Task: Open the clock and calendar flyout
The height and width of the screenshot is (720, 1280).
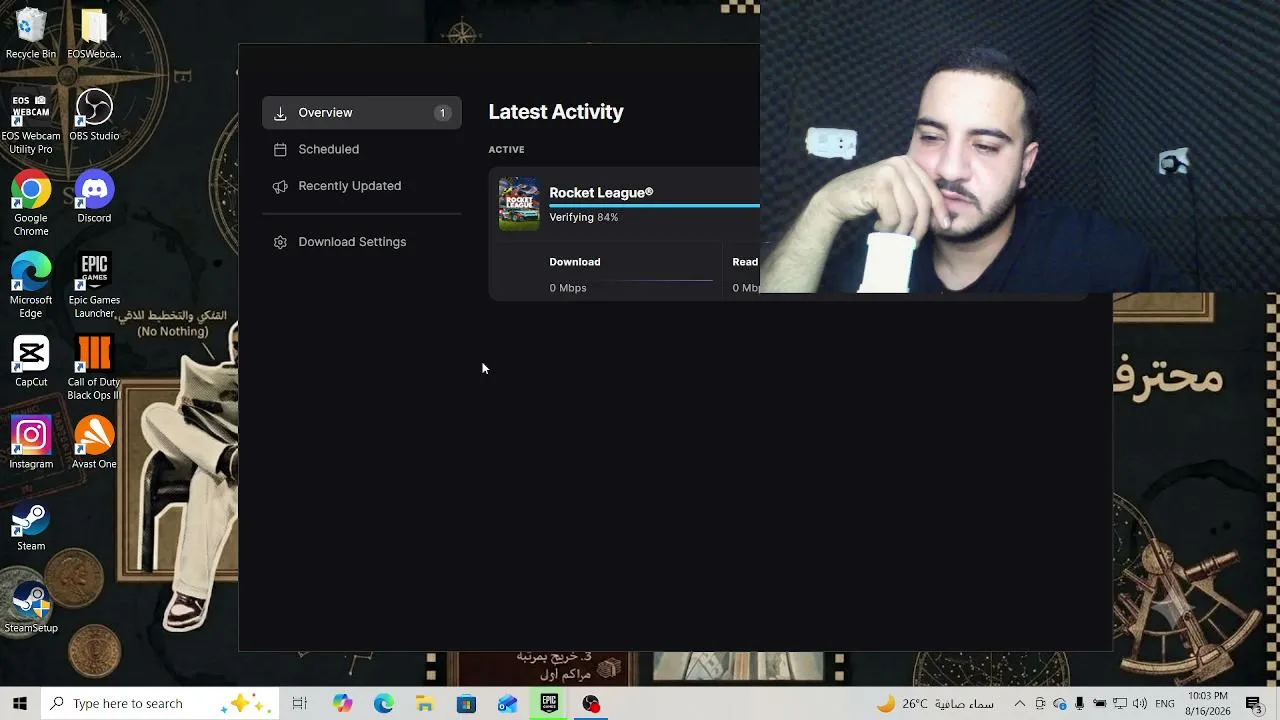Action: [x=1208, y=704]
